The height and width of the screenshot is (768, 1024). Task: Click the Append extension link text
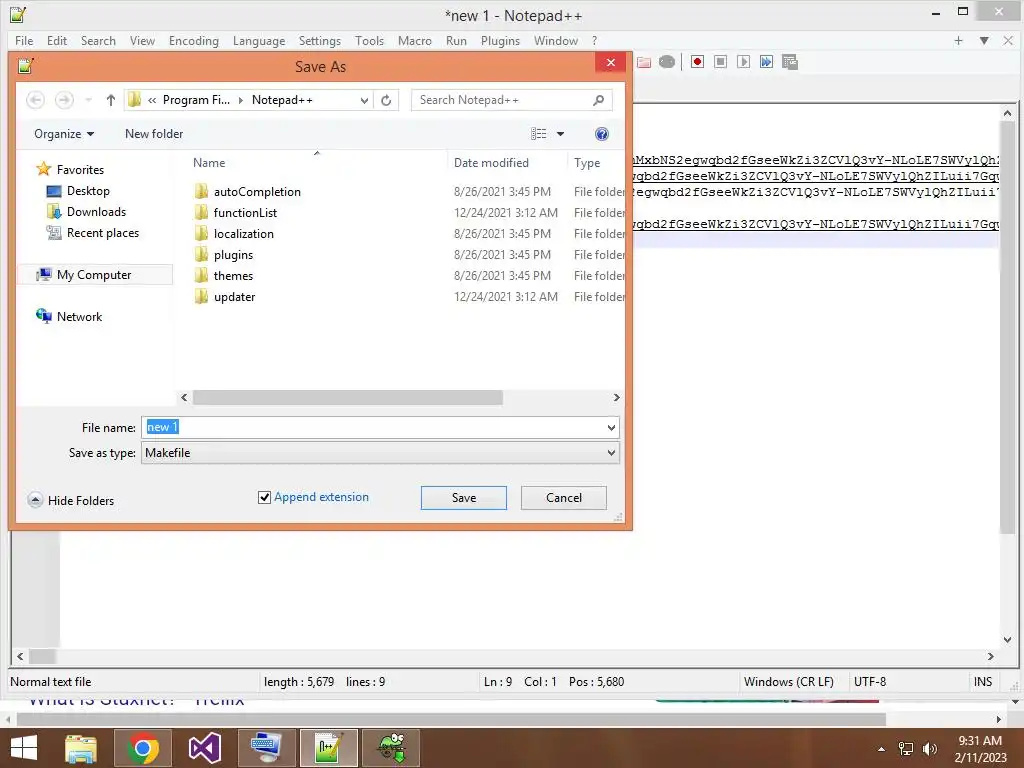(321, 497)
